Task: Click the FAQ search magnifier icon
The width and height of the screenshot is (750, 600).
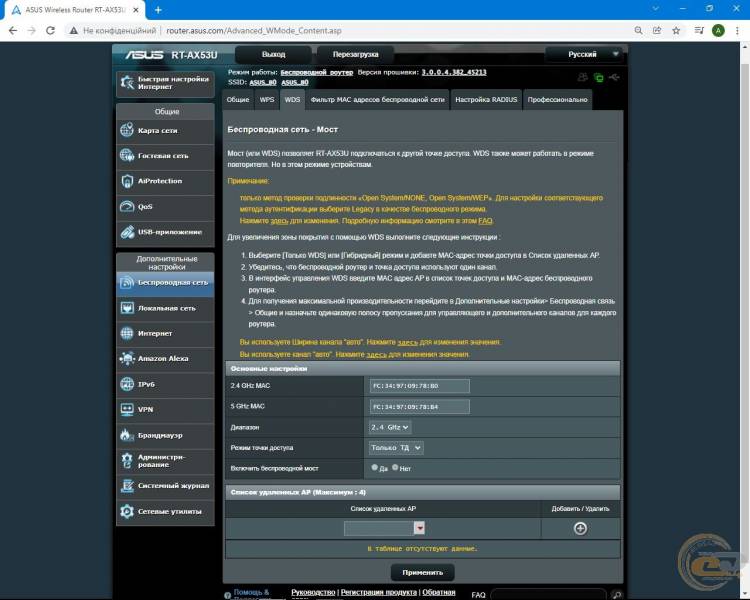Action: pos(617,595)
